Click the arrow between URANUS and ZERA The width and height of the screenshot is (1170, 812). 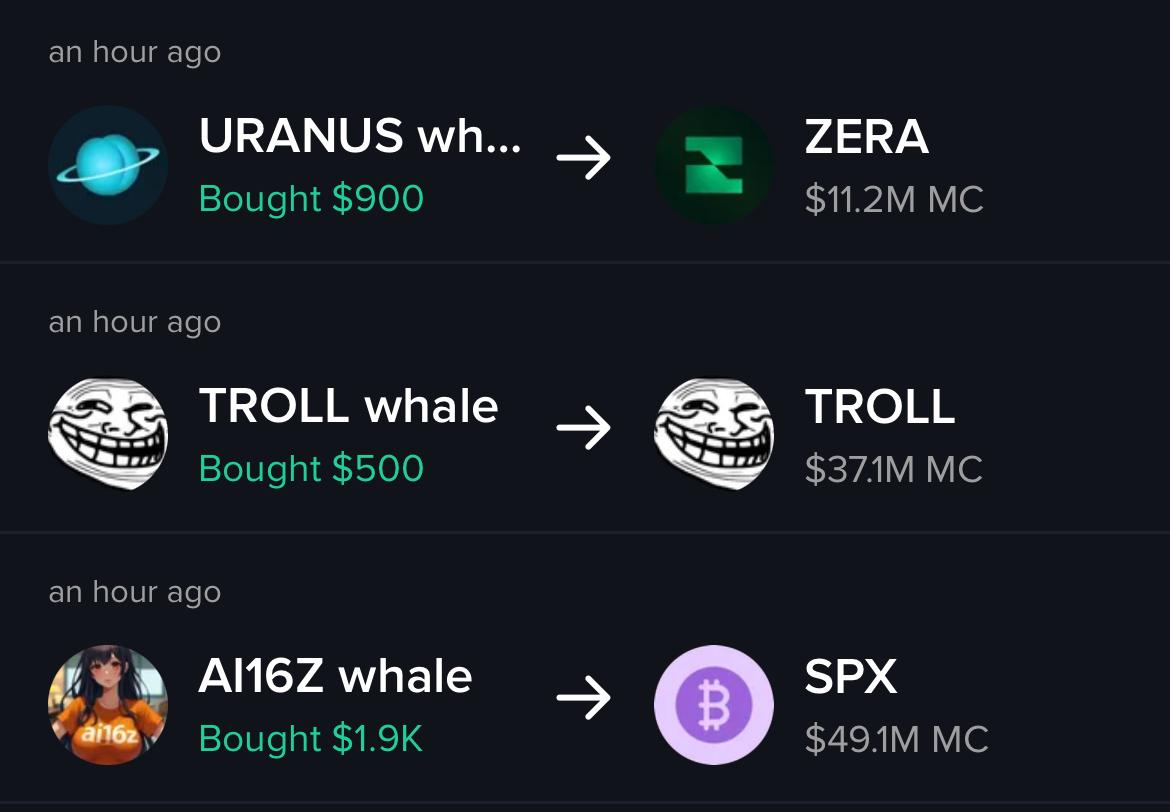[x=584, y=157]
